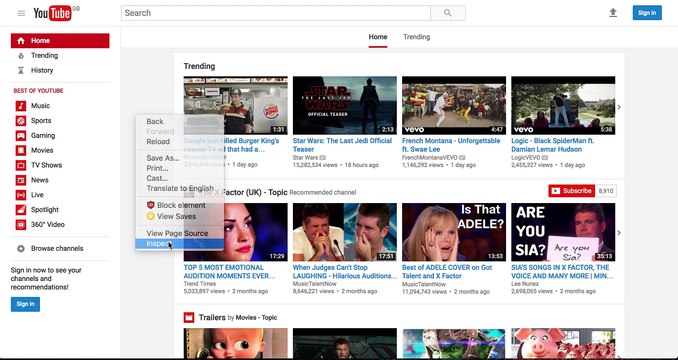678x360 pixels.
Task: Click the BEST OF YOUTUBE heading
Action: click(38, 91)
